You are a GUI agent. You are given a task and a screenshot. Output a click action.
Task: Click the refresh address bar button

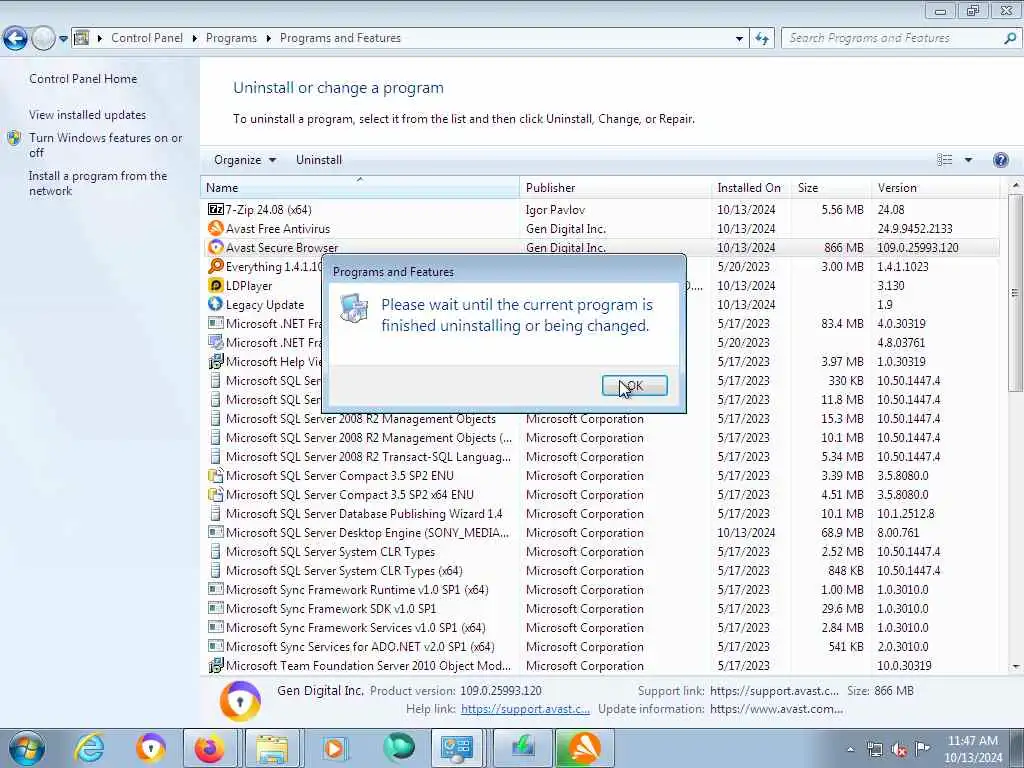coord(762,39)
